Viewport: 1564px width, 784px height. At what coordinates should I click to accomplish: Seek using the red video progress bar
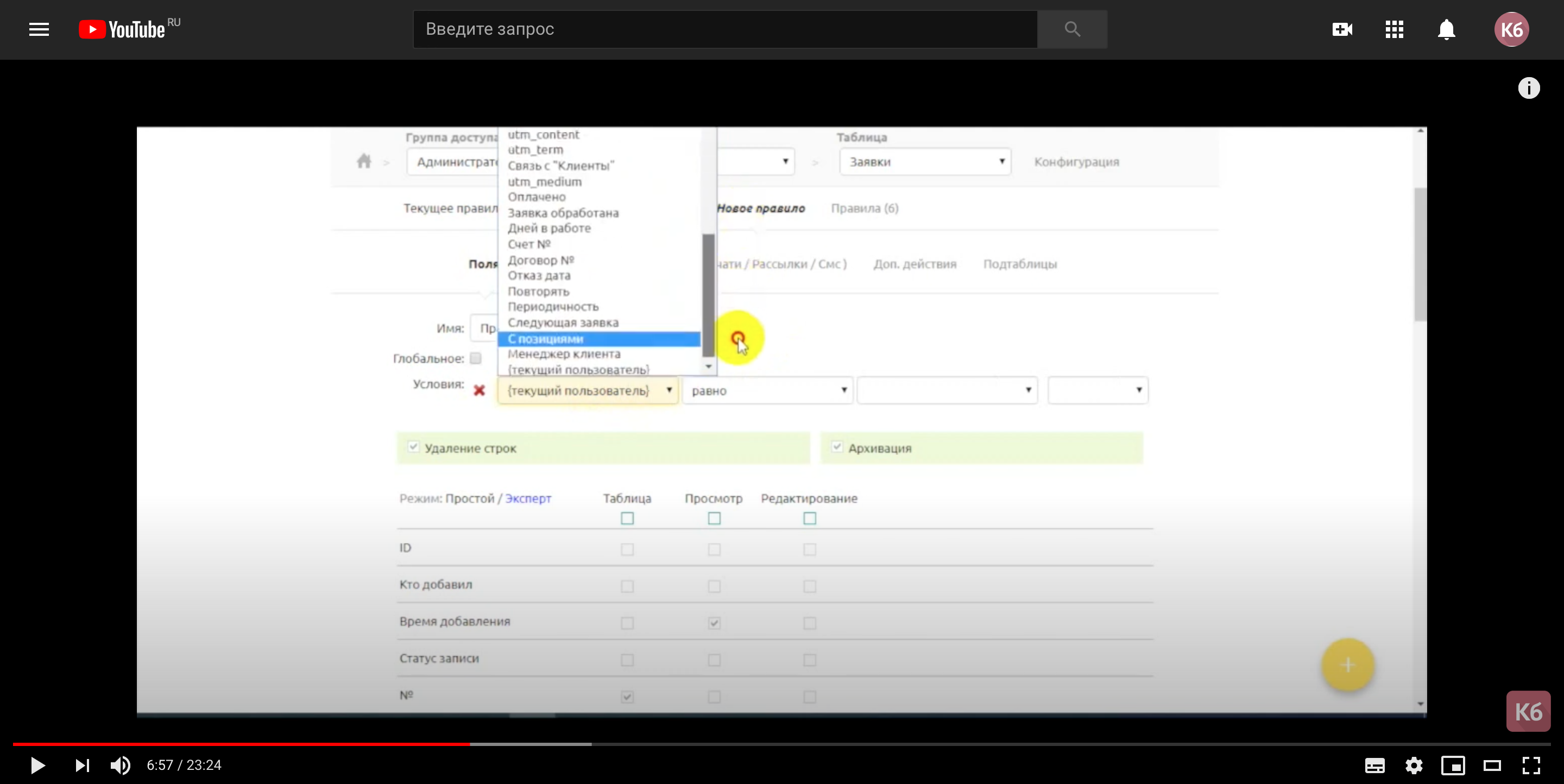pos(243,744)
